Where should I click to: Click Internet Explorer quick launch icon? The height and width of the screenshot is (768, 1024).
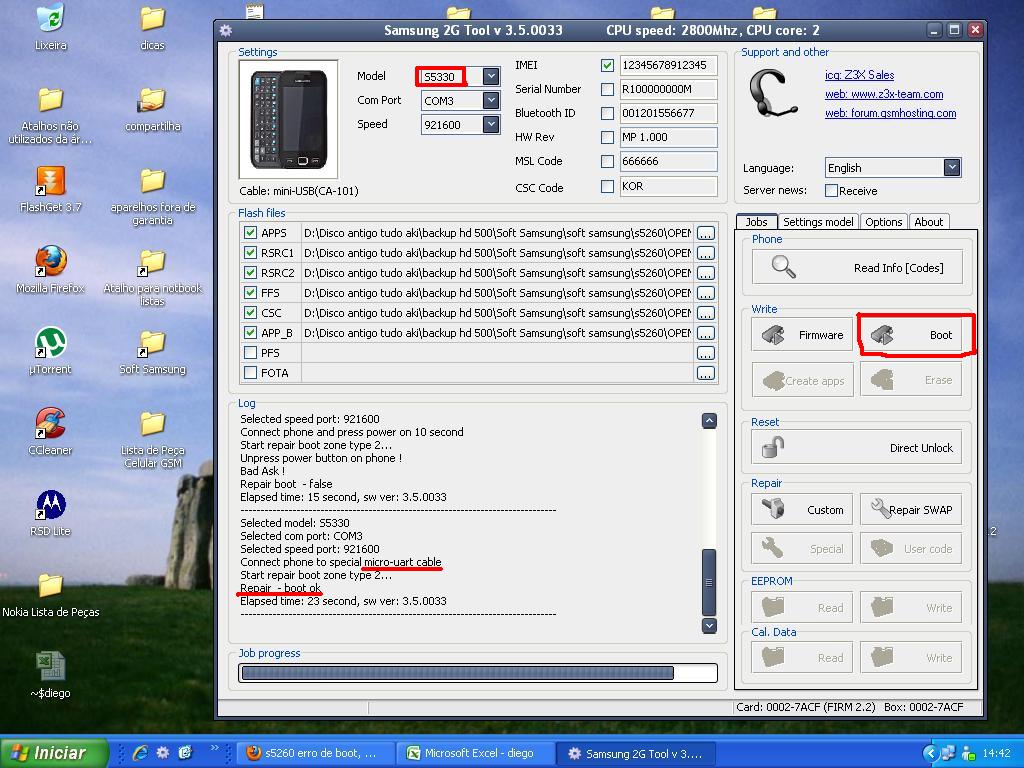pos(140,753)
